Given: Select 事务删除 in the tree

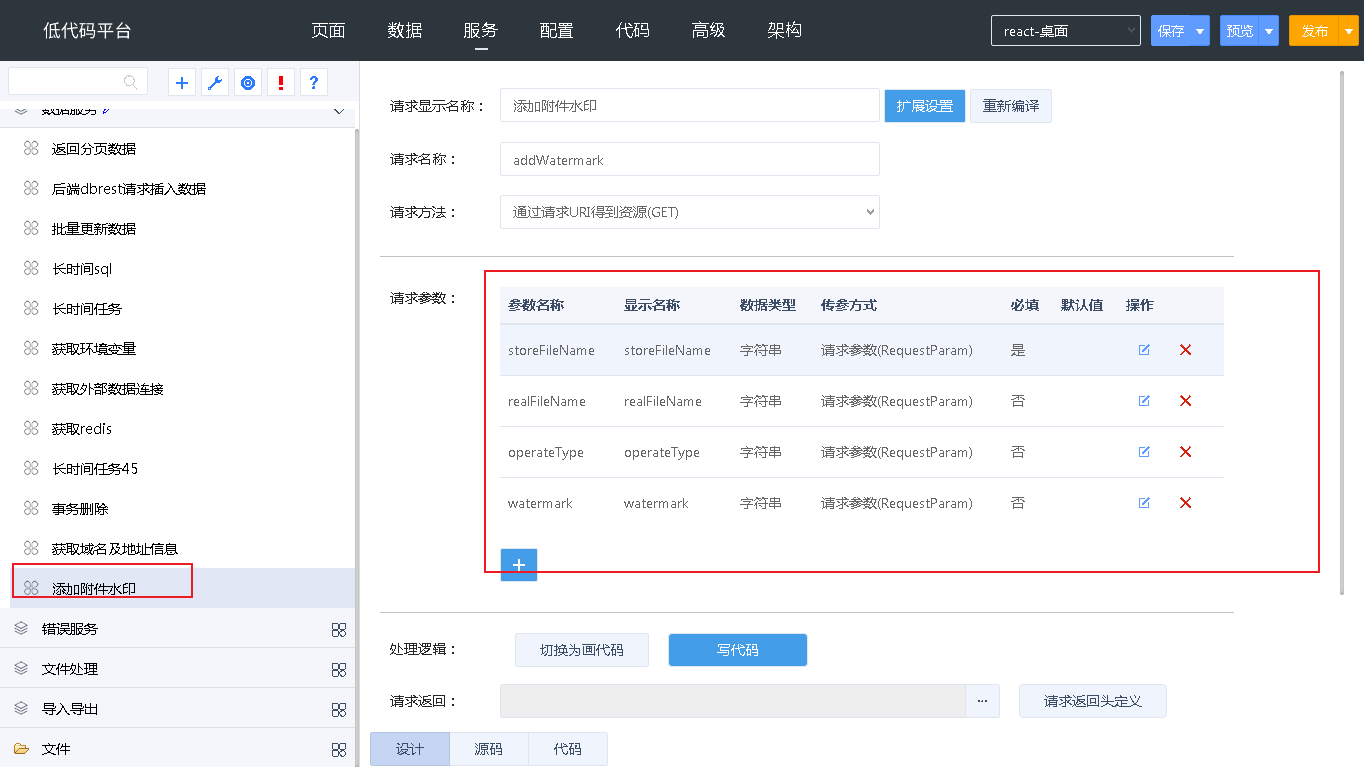Looking at the screenshot, I should coord(80,509).
